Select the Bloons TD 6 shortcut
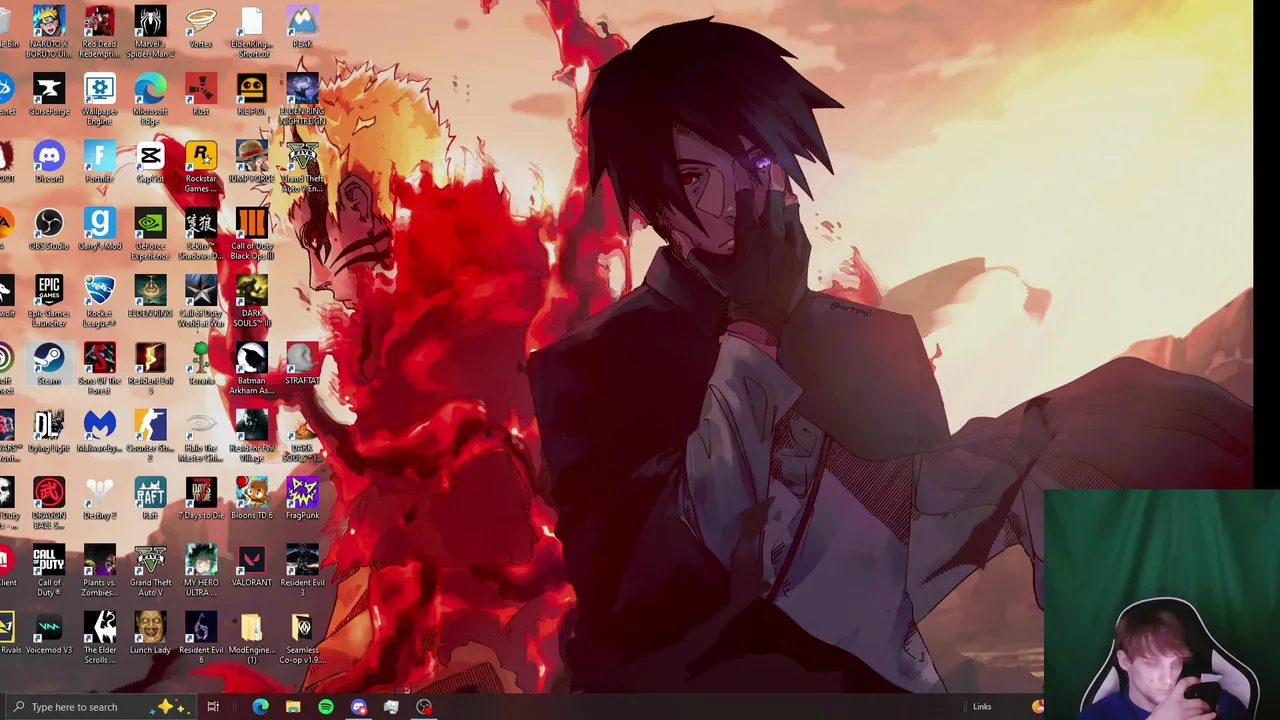 pos(251,496)
